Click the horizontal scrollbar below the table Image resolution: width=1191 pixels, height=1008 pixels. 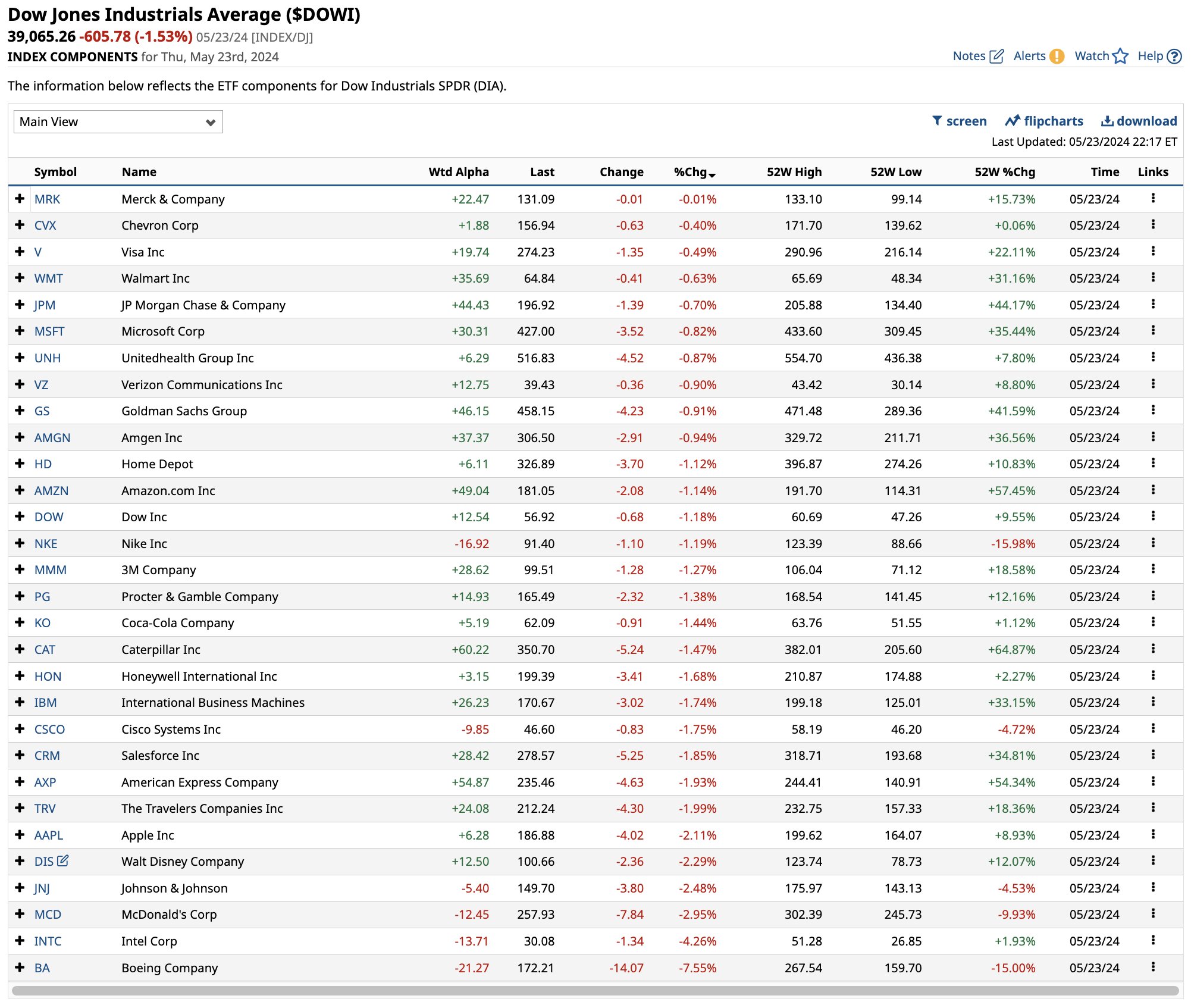(x=595, y=990)
